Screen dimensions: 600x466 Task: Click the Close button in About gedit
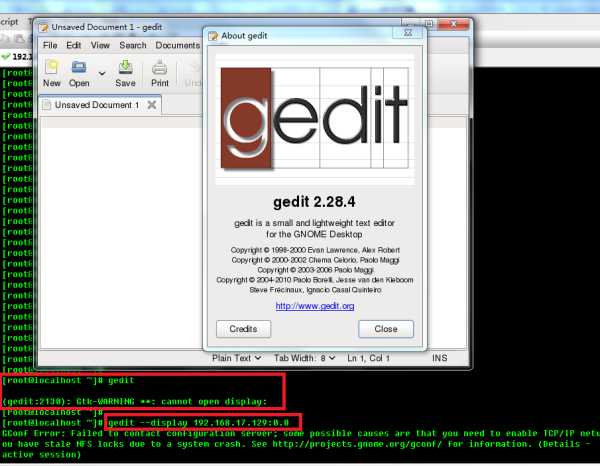click(386, 329)
